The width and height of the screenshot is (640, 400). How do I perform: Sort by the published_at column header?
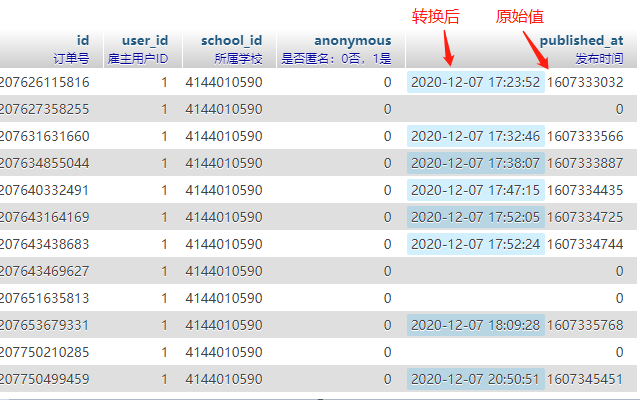(x=581, y=40)
